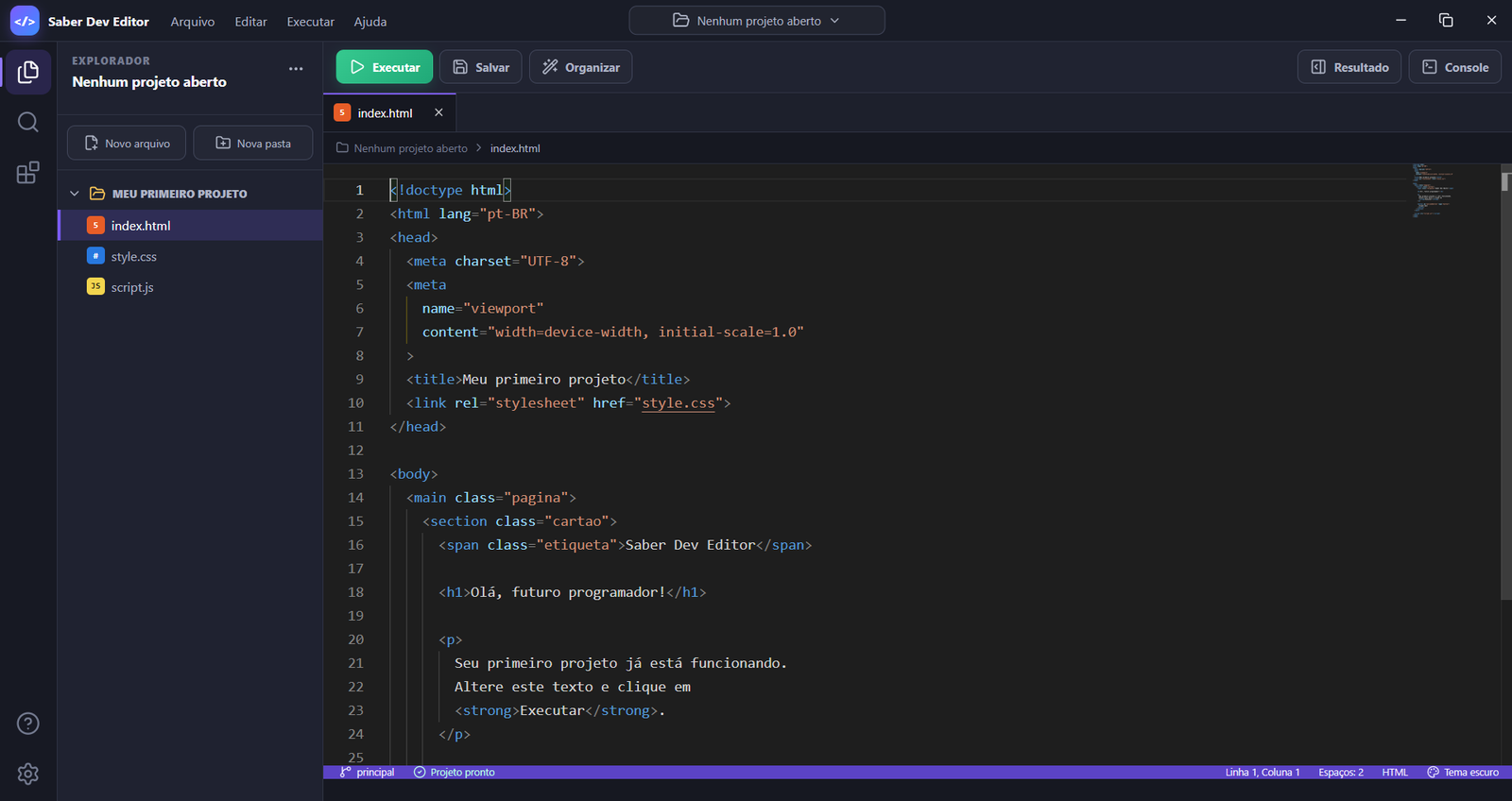Open the settings gear icon
Image resolution: width=1512 pixels, height=801 pixels.
click(28, 774)
